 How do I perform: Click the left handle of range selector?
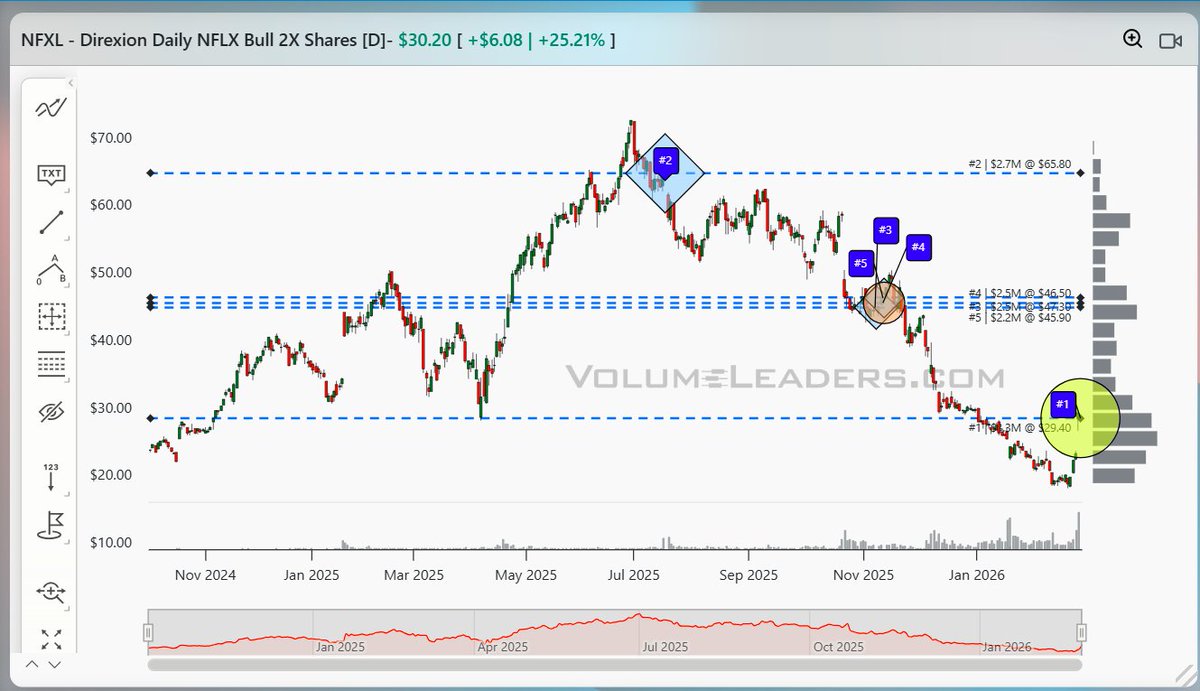148,632
